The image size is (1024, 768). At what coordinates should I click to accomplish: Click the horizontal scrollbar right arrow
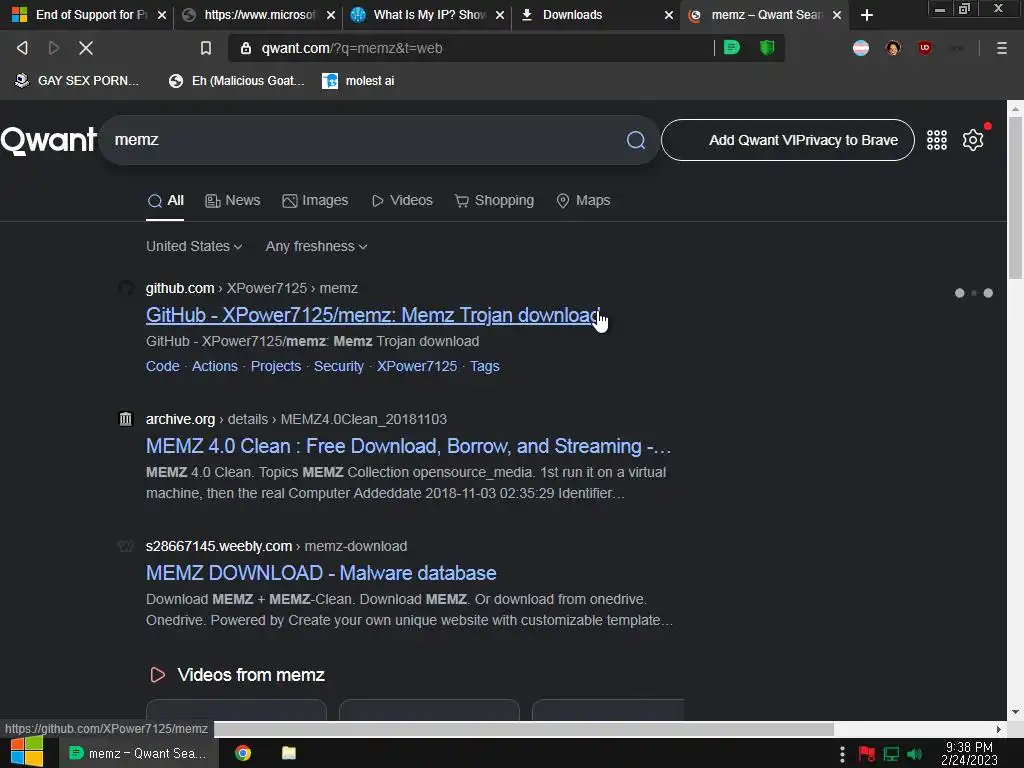(999, 729)
